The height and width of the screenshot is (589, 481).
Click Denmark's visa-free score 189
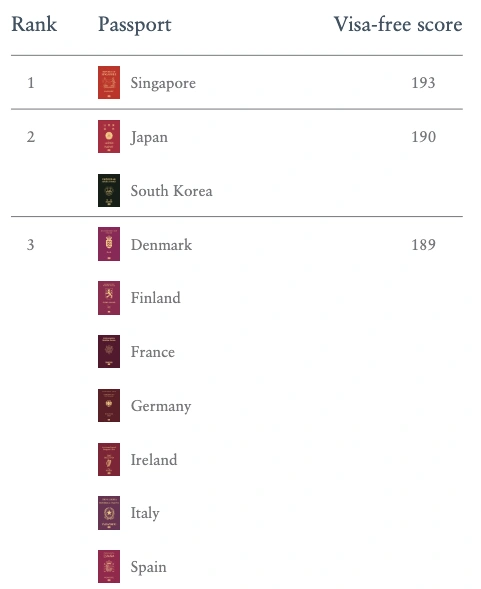(x=424, y=245)
